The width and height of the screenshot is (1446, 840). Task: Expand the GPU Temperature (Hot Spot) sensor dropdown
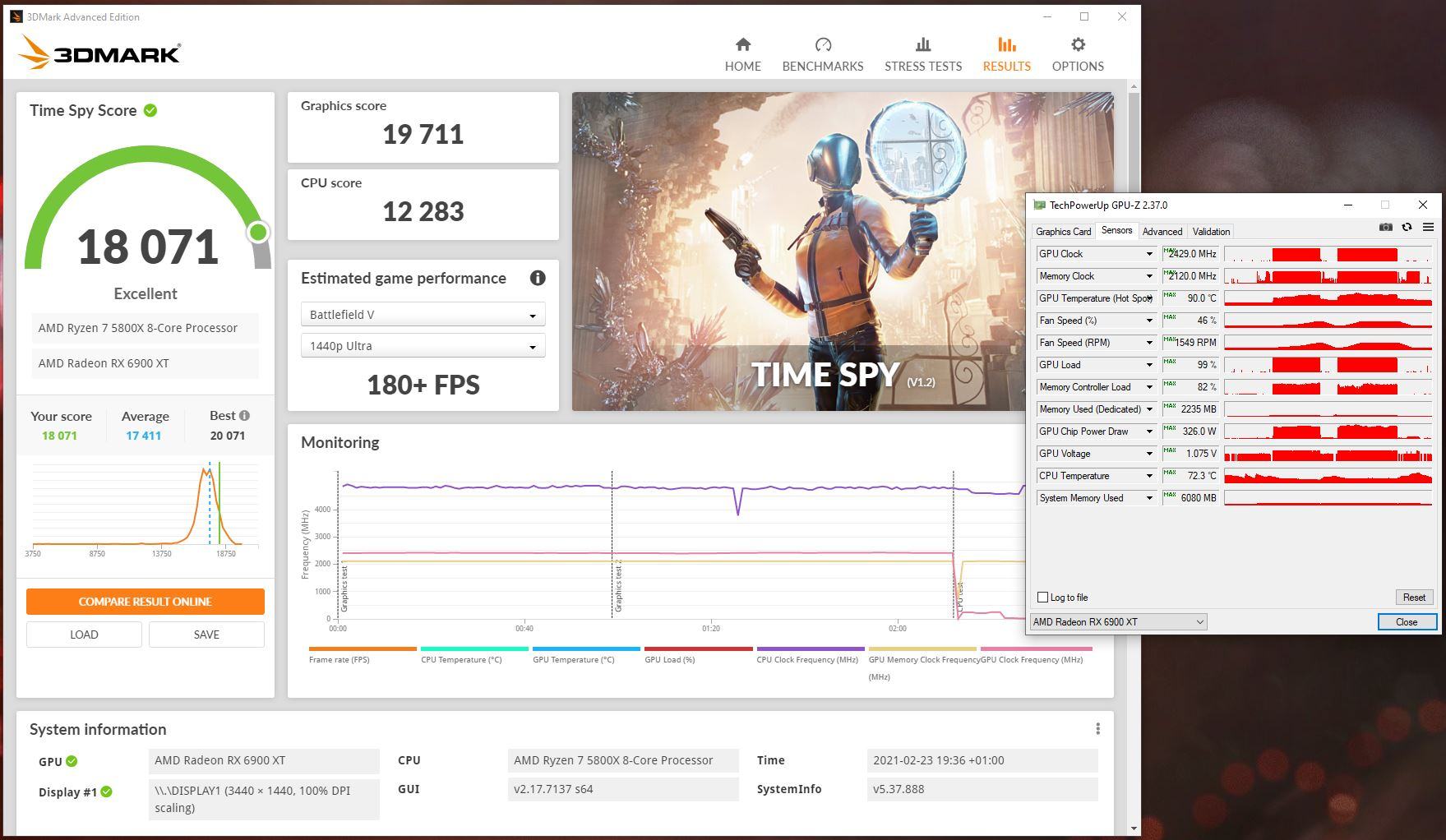1149,298
